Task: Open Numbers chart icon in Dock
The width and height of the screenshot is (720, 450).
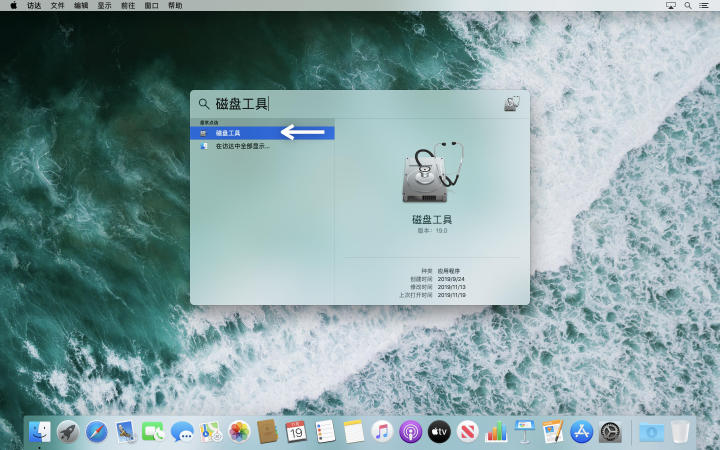Action: [496, 432]
